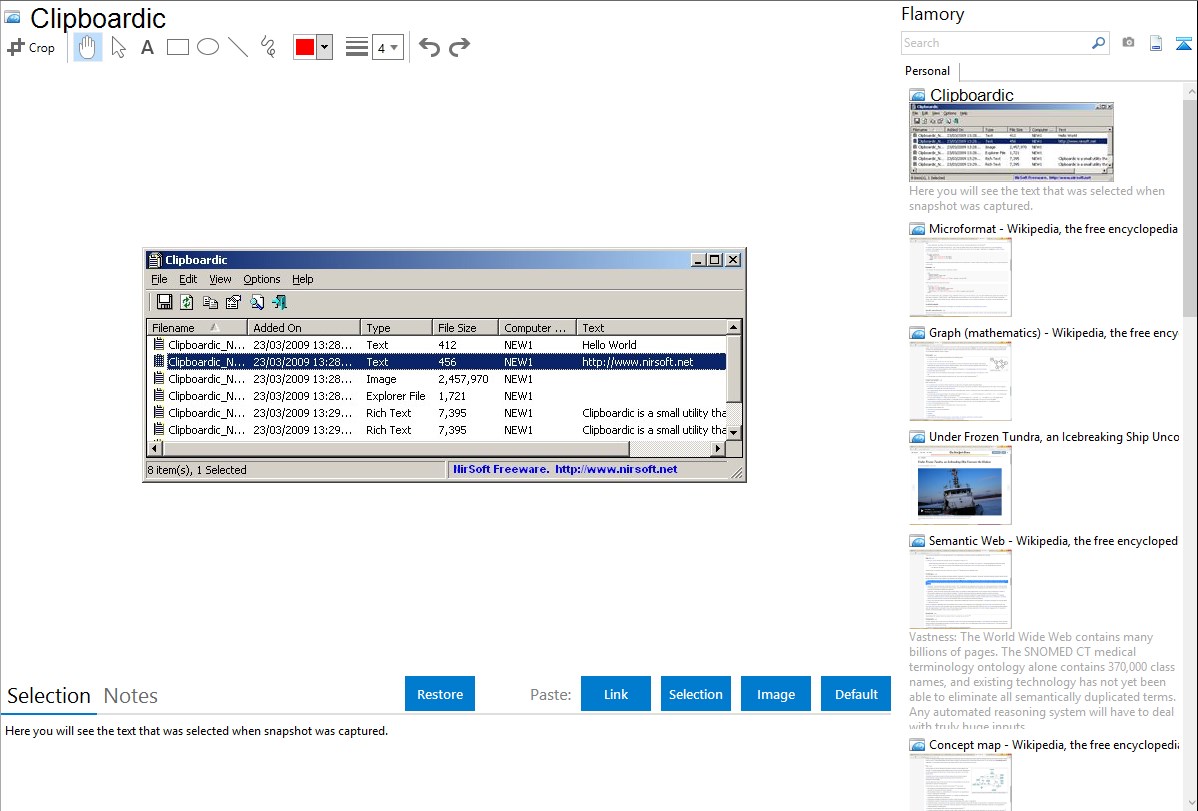The width and height of the screenshot is (1198, 811).
Task: Click the Paste Image button
Action: (775, 694)
